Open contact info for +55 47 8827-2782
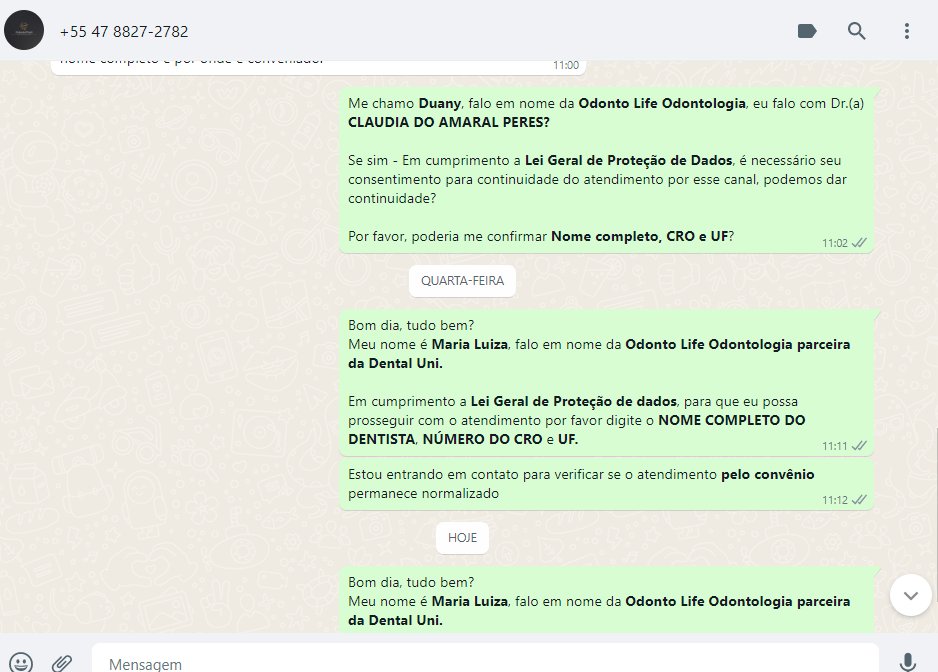 (x=124, y=32)
